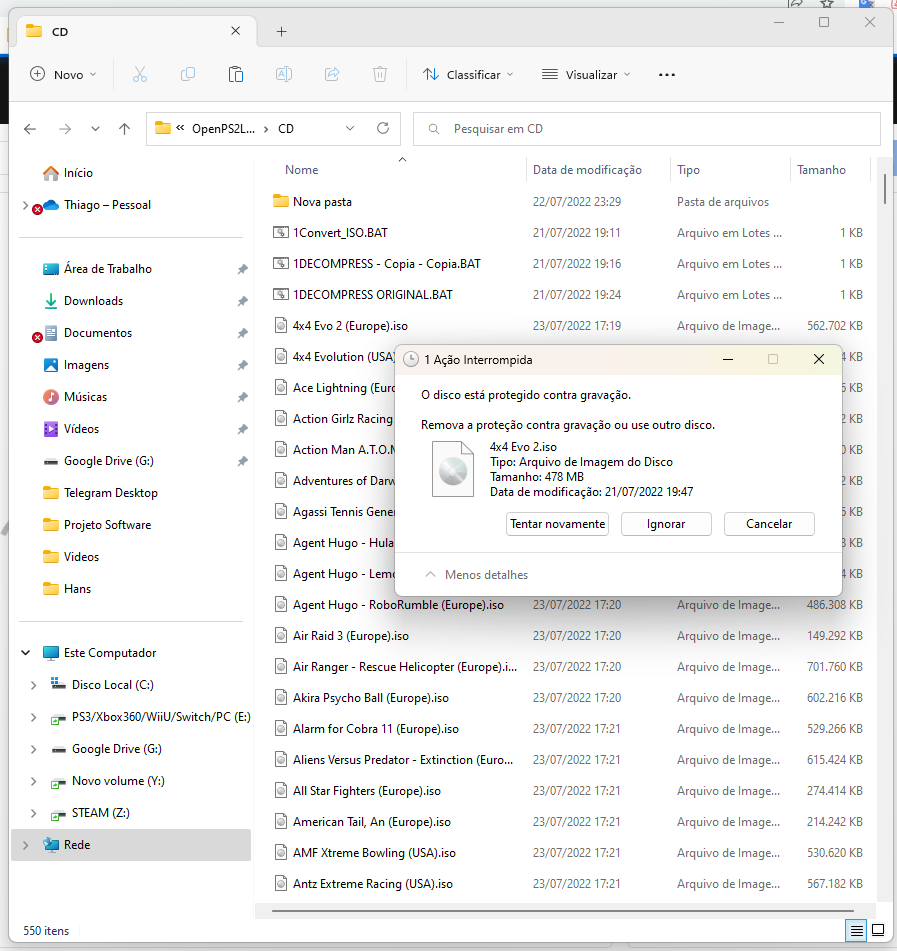897x951 pixels.
Task: Expand STEAM (Z:) drive node
Action: 33,813
